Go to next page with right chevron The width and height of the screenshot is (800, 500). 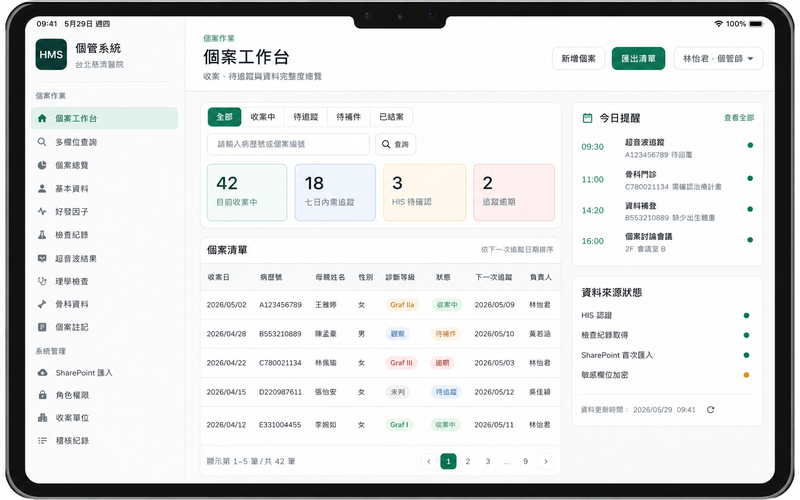pyautogui.click(x=546, y=461)
